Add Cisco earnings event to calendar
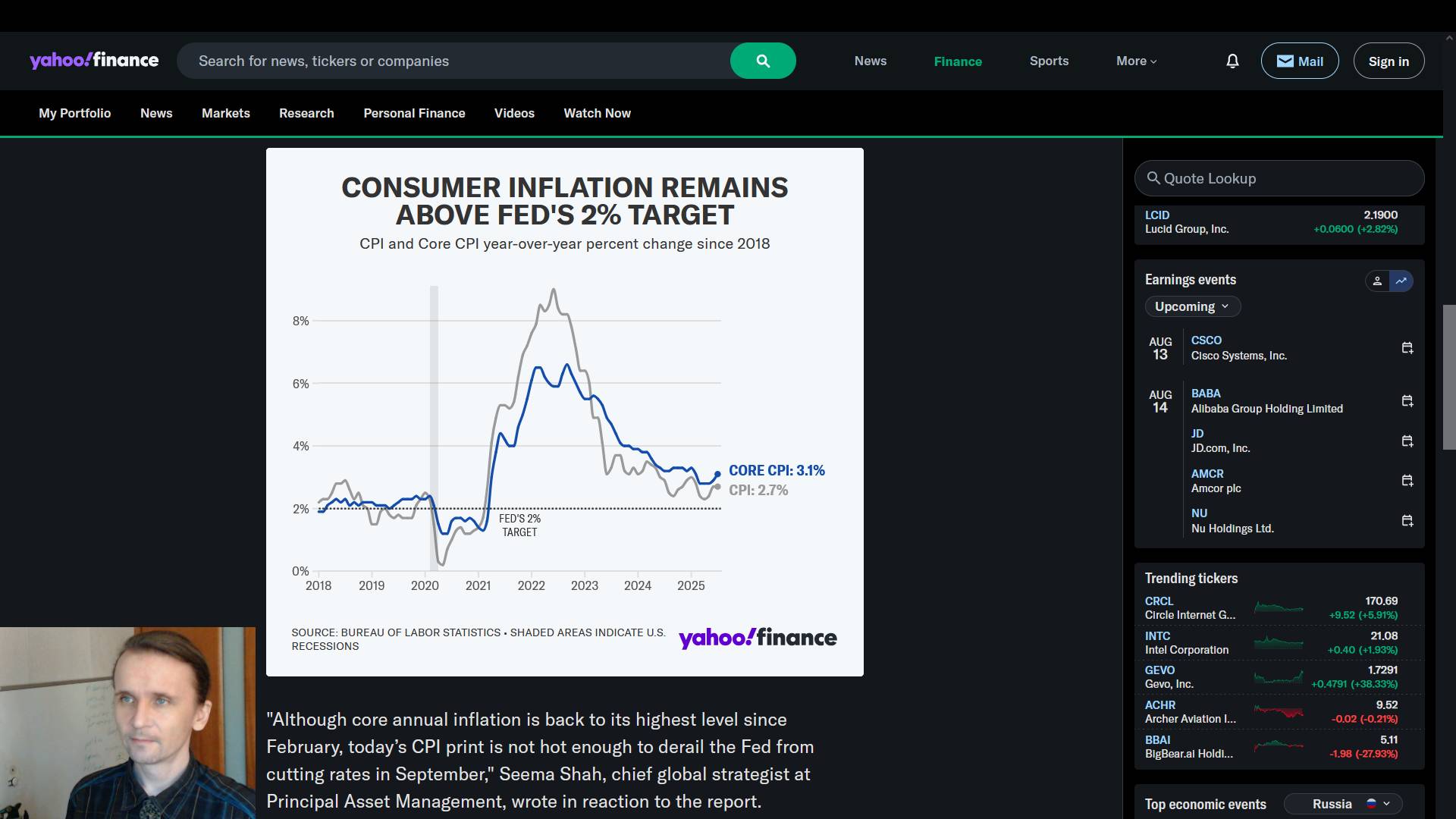This screenshot has height=819, width=1456. coord(1407,348)
